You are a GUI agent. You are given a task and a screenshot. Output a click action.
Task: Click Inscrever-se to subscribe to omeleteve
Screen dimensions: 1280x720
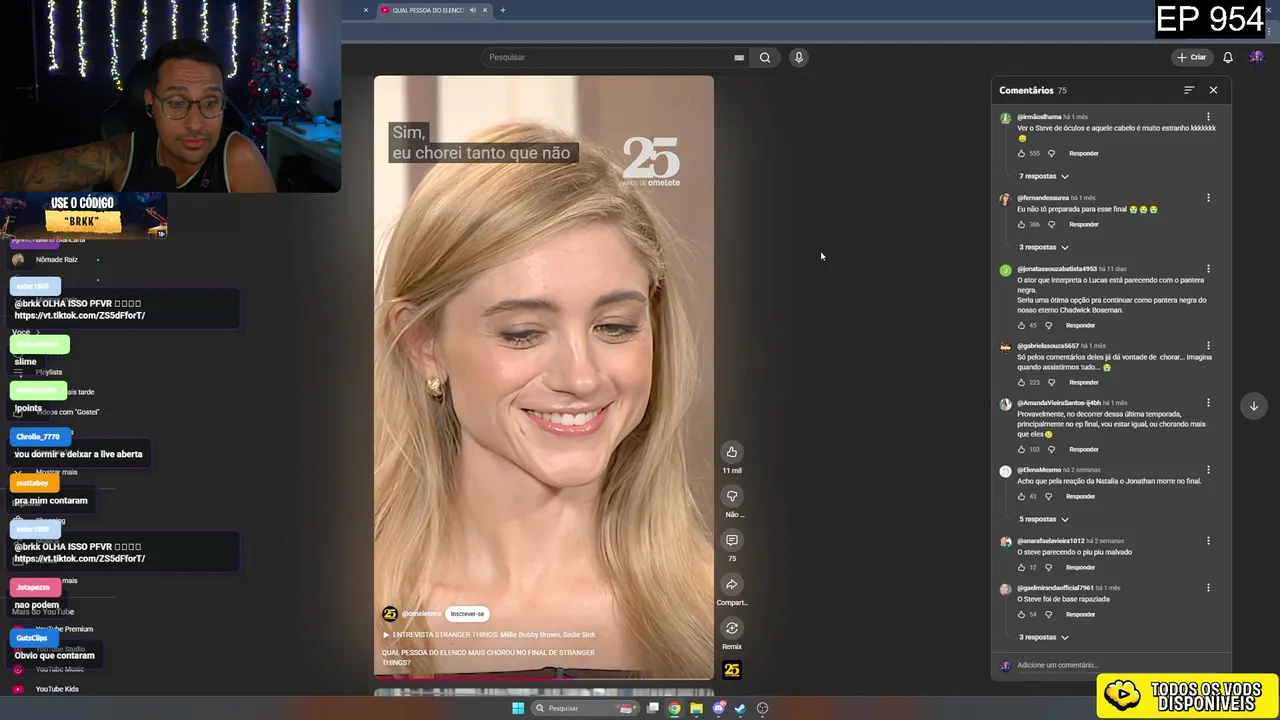[x=467, y=614]
